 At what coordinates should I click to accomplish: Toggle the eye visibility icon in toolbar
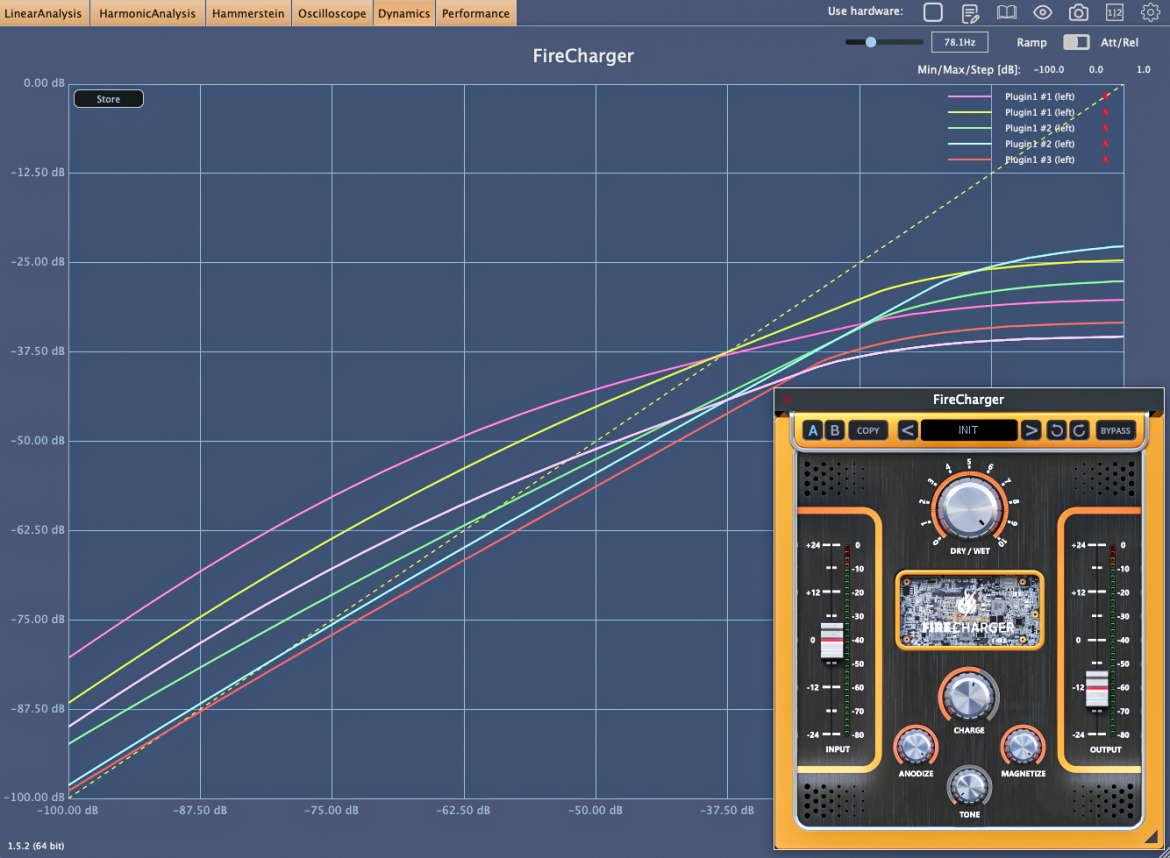point(1042,13)
